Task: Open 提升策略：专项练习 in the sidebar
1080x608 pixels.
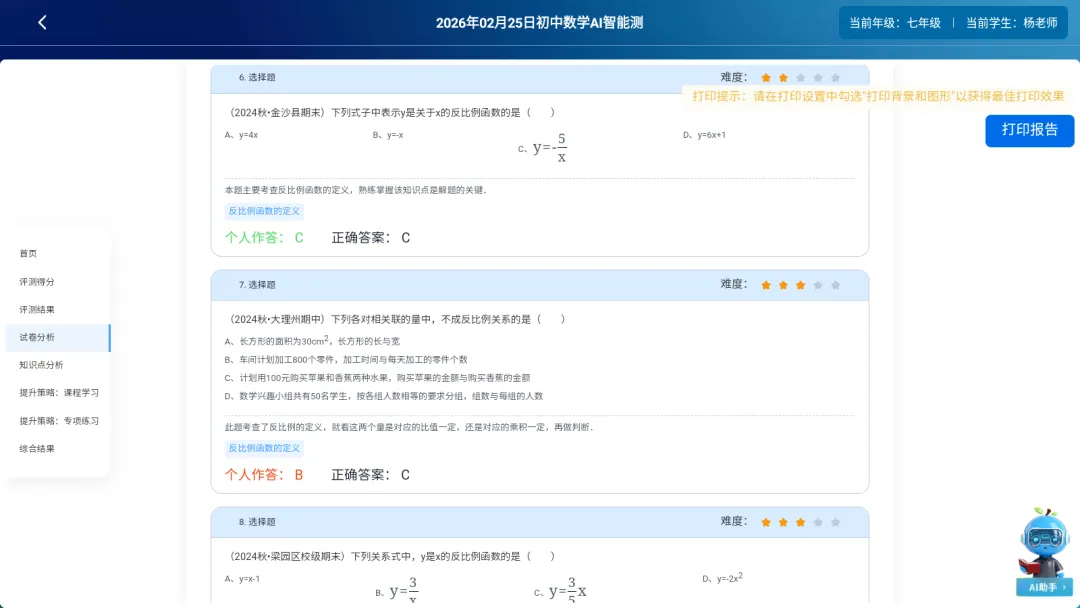Action: 59,421
